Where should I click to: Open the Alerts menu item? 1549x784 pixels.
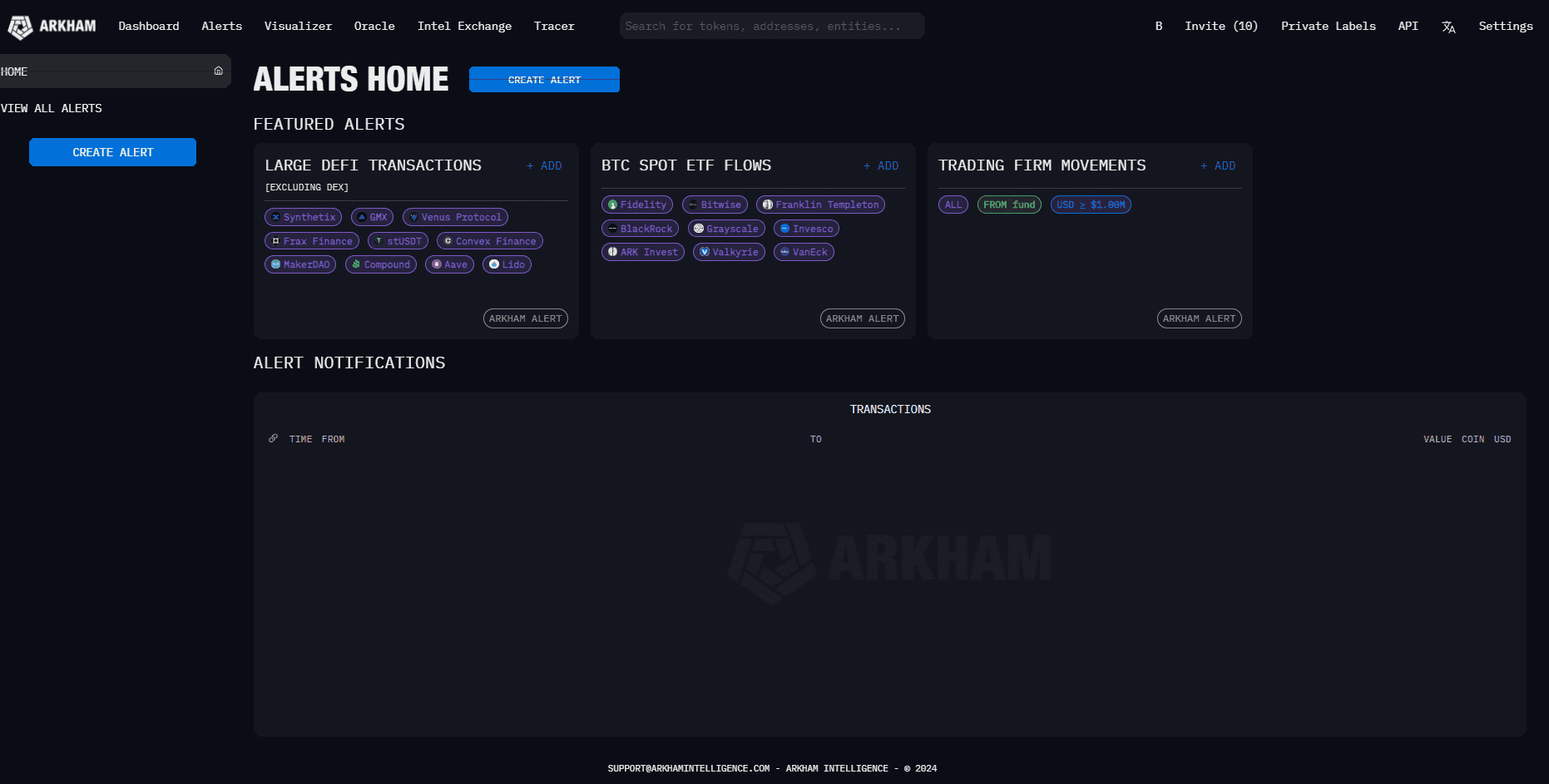(x=222, y=27)
